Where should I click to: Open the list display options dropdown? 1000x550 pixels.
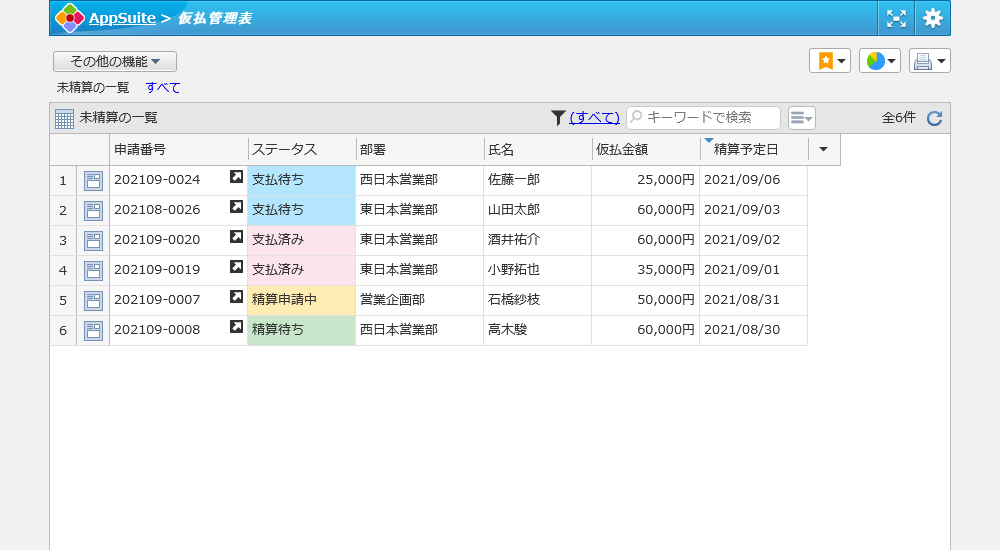801,118
